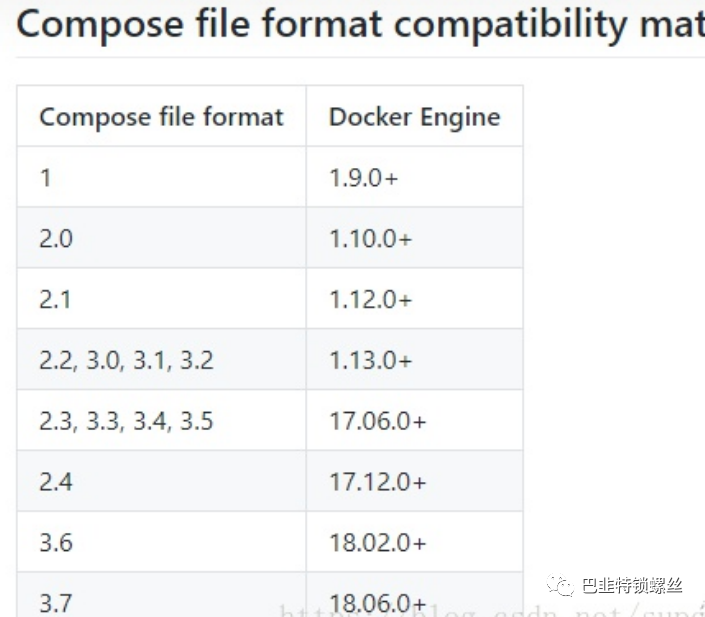Viewport: 705px width, 617px height.
Task: Click the 18.02.0+ engine version cell
Action: [x=415, y=541]
